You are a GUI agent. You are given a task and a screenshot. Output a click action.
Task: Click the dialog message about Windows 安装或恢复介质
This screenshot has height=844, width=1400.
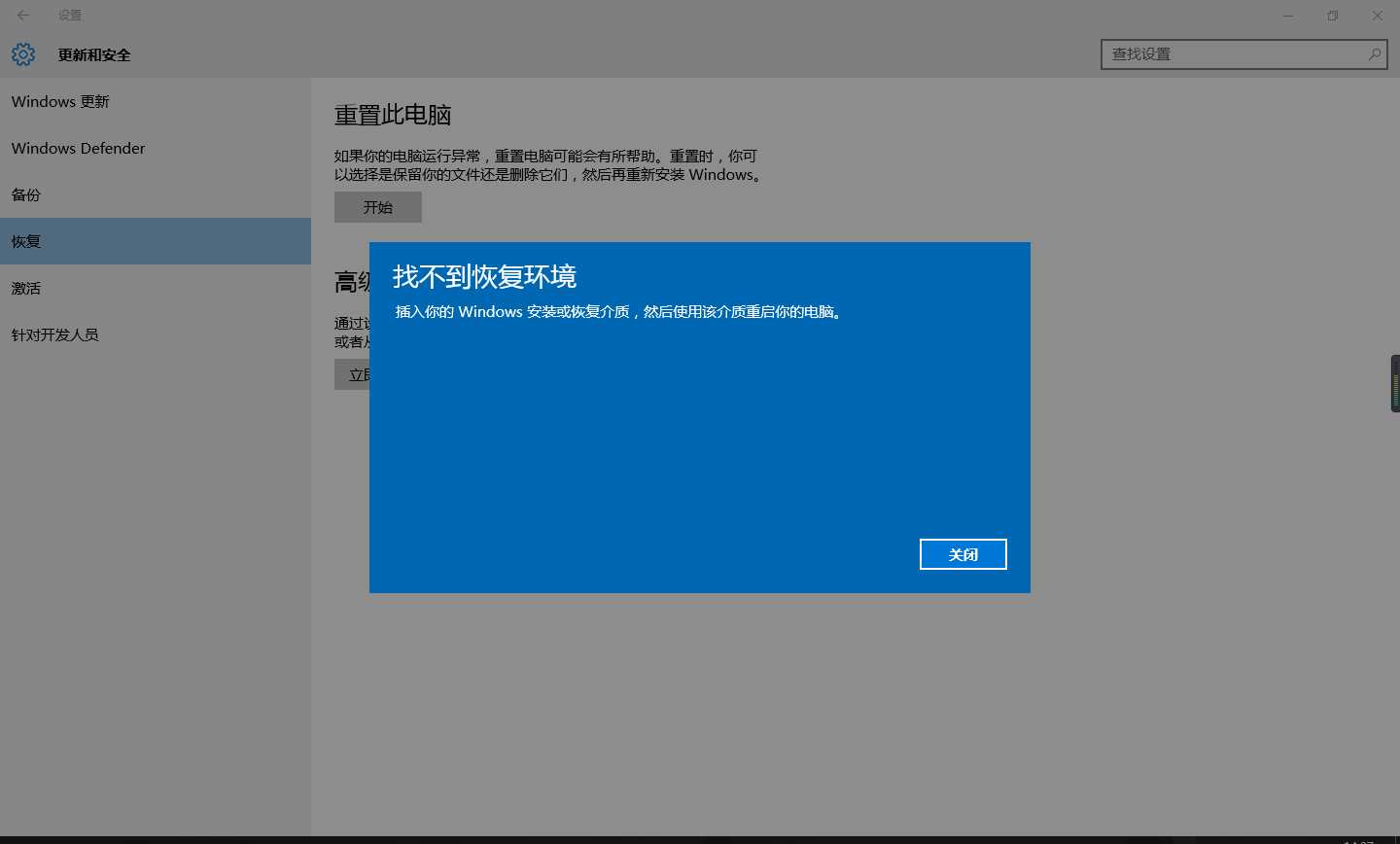(618, 312)
